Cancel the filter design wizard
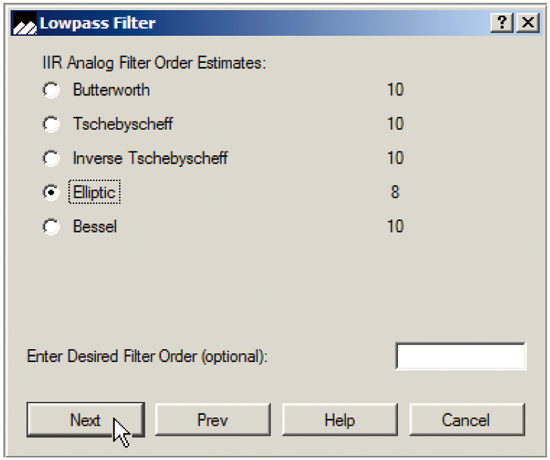Screen dimensions: 550x460 tap(467, 420)
